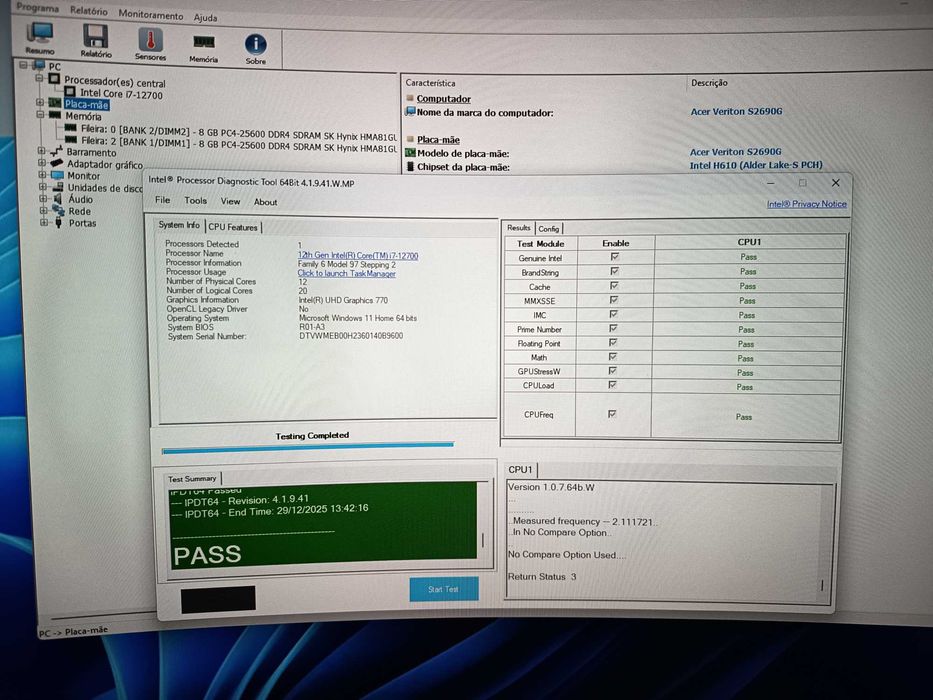Click the Unidades de disco drive icon
The image size is (933, 700).
58,186
